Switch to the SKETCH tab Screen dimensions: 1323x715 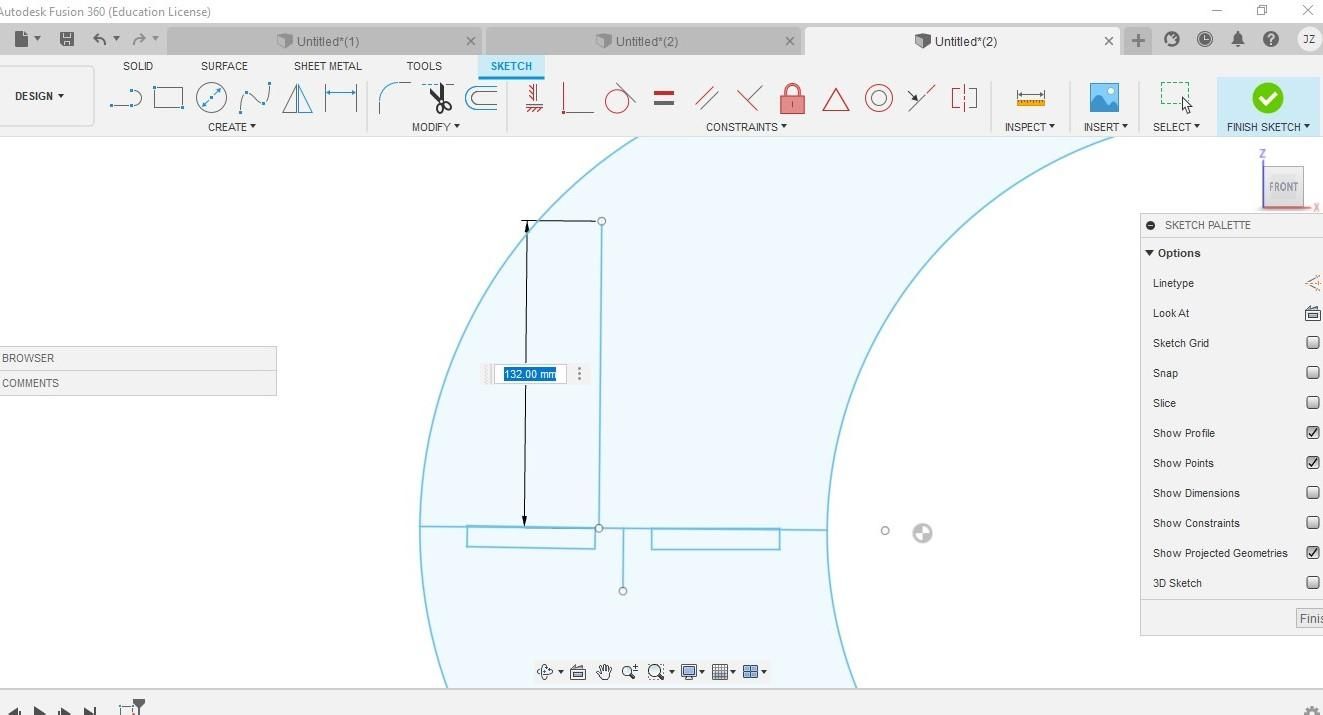[511, 66]
